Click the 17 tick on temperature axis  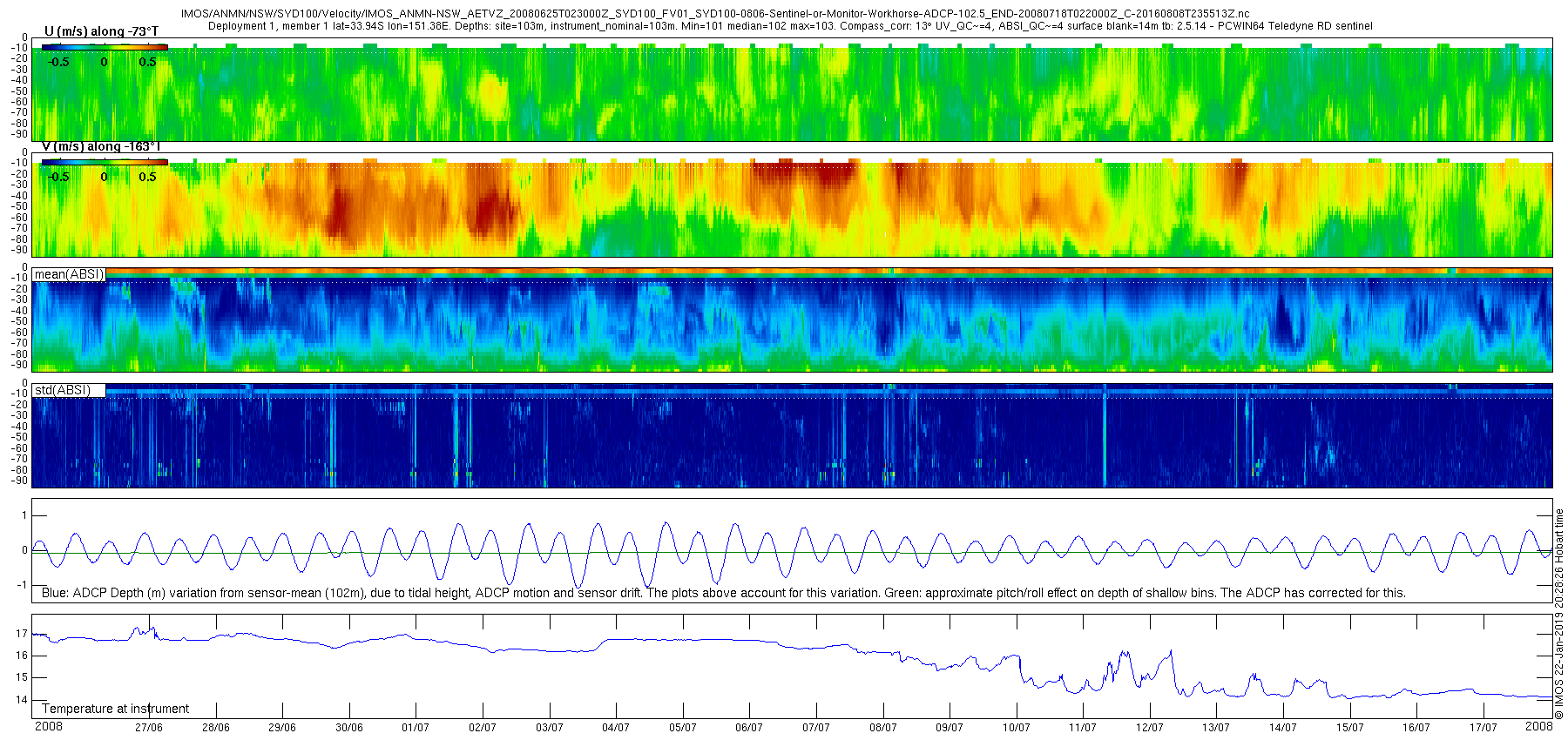click(22, 634)
